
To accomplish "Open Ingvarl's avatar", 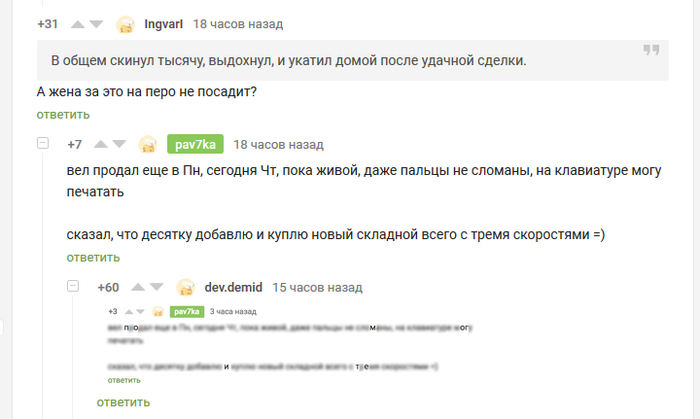I will [x=125, y=25].
